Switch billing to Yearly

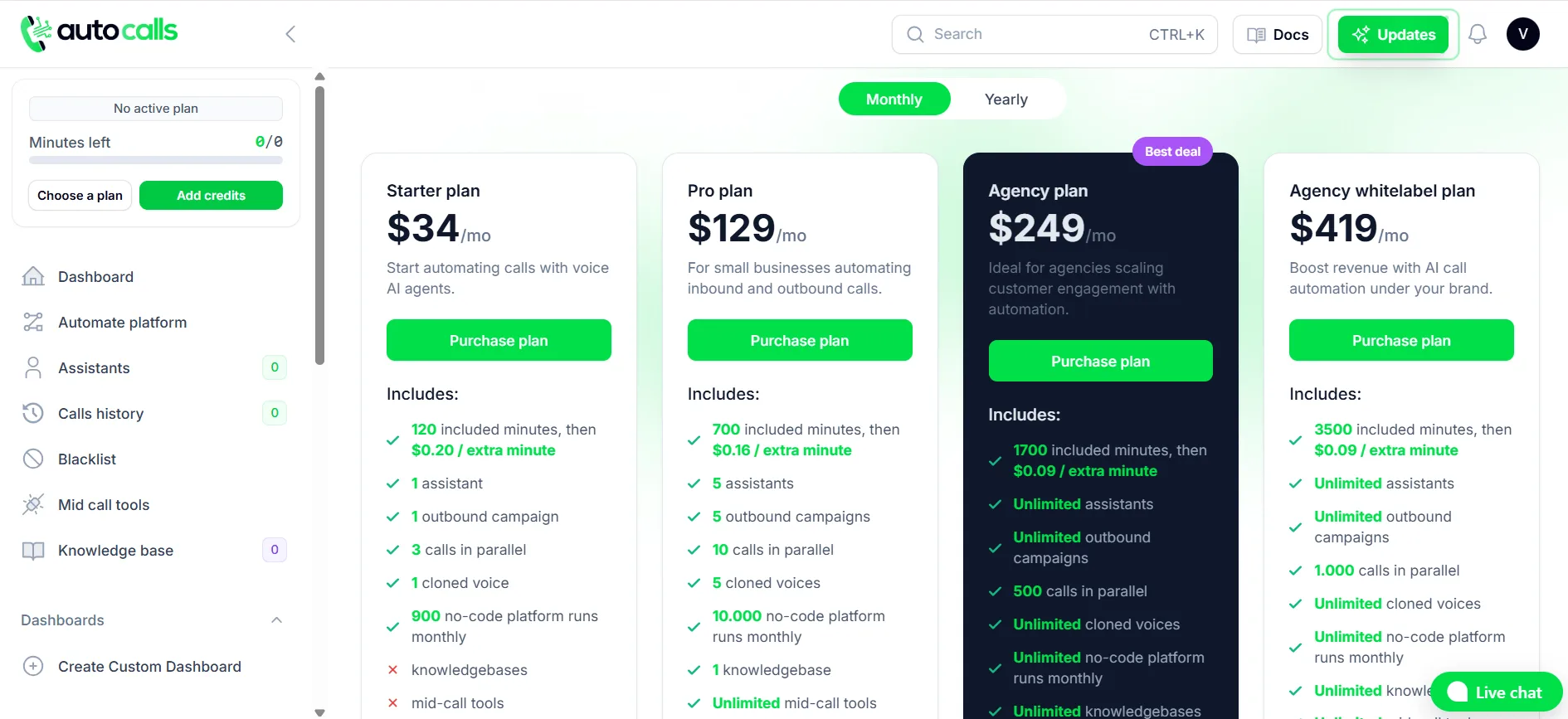[x=1006, y=100]
